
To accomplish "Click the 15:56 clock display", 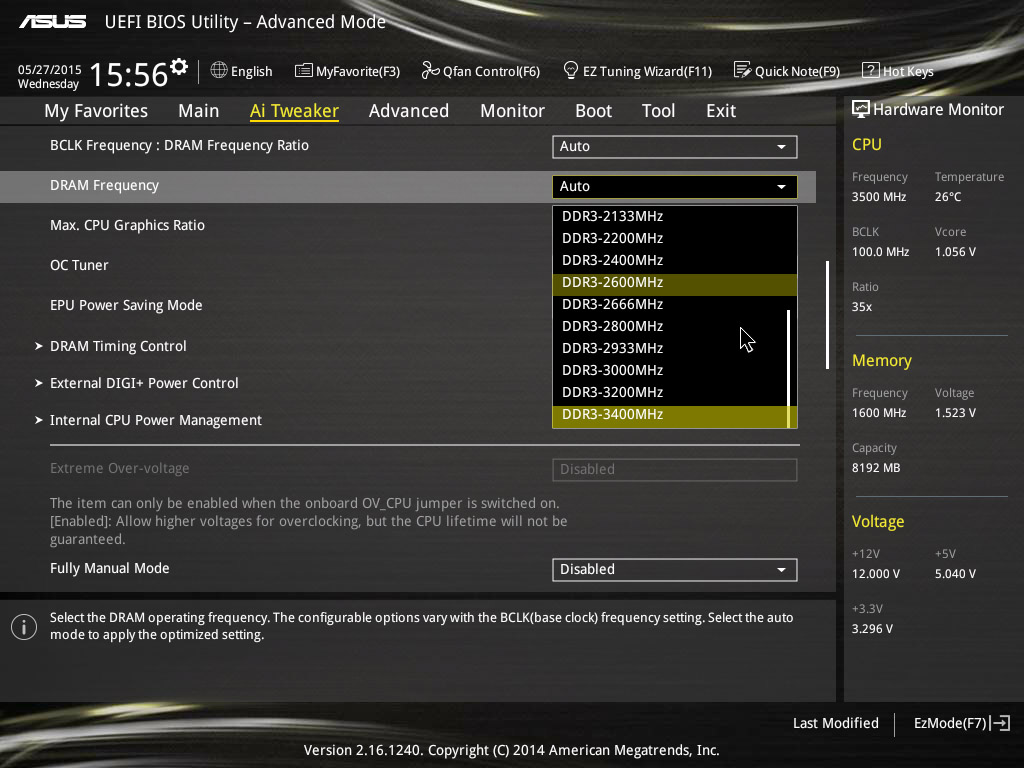I will click(x=129, y=74).
